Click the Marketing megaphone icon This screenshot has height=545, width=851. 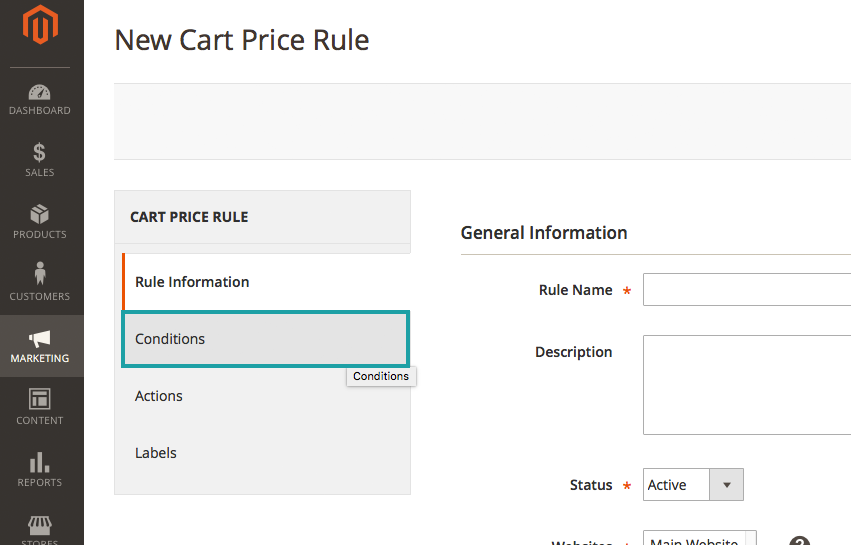(40, 339)
